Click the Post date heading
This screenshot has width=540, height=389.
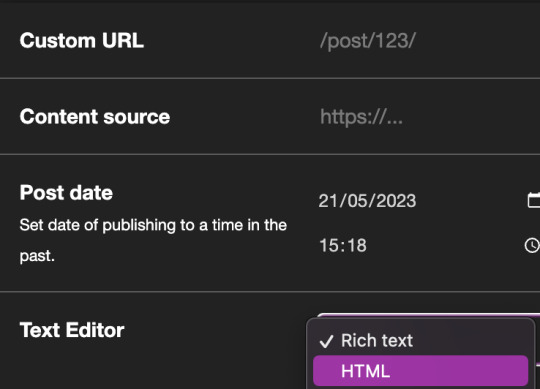[x=66, y=192]
